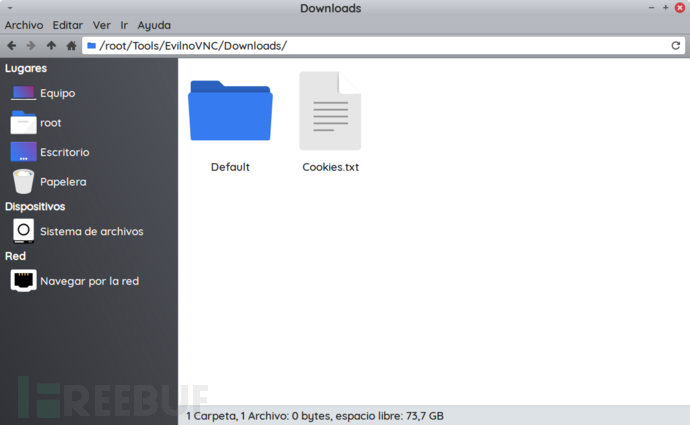Screen dimensions: 690x425
Task: Open the Ver menu
Action: [101, 25]
